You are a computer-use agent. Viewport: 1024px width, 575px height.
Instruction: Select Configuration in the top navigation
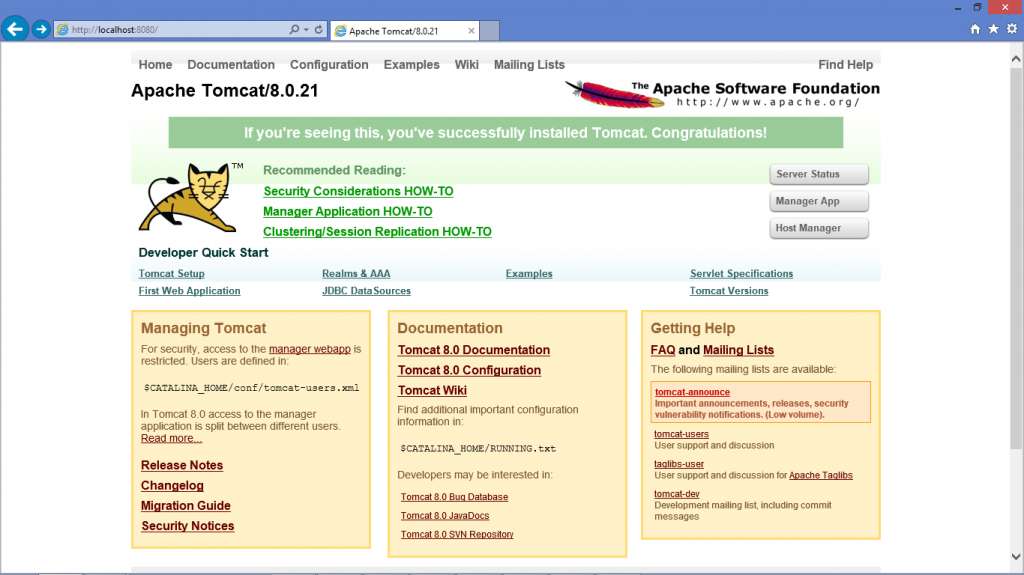pyautogui.click(x=329, y=65)
